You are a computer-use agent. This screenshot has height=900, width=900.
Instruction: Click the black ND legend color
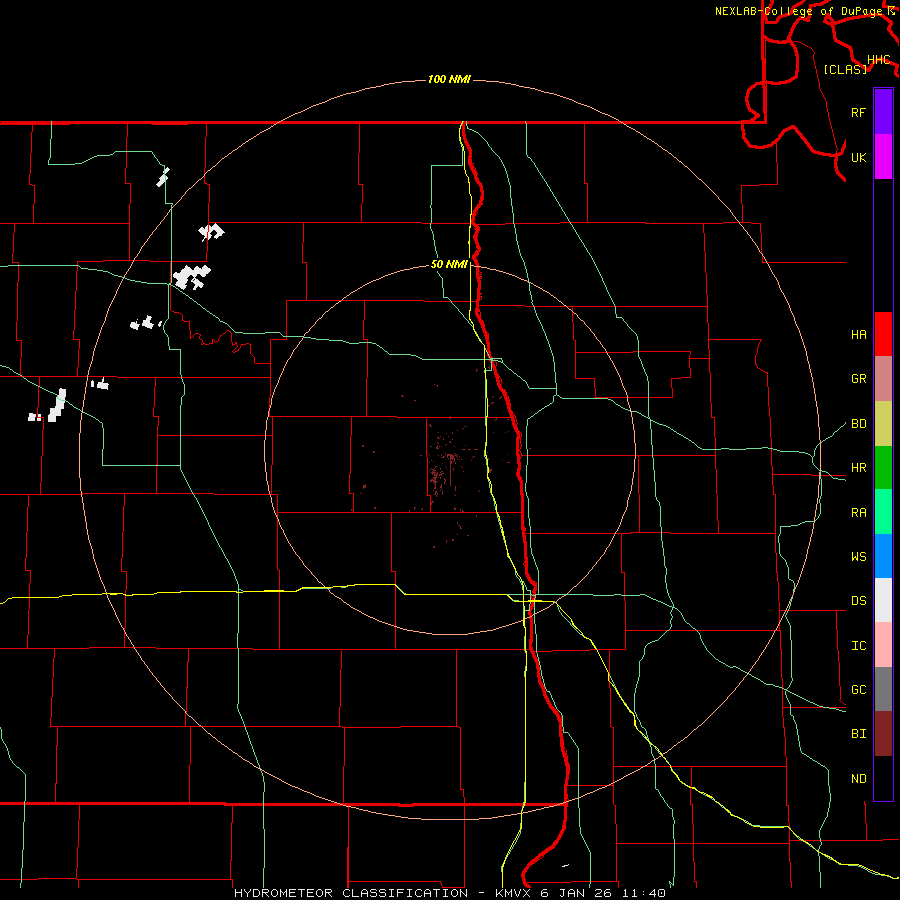(x=883, y=778)
